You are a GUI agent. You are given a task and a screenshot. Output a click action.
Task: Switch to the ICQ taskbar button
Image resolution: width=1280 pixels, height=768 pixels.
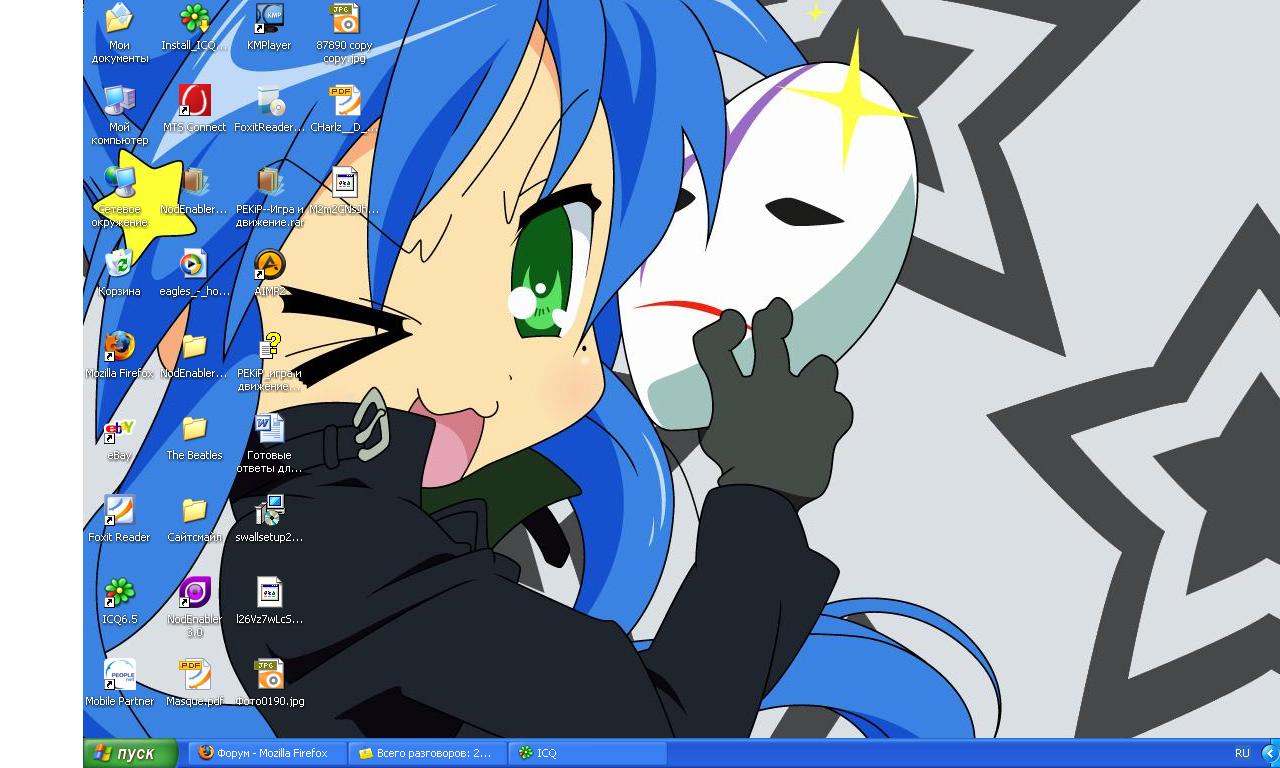click(x=588, y=753)
